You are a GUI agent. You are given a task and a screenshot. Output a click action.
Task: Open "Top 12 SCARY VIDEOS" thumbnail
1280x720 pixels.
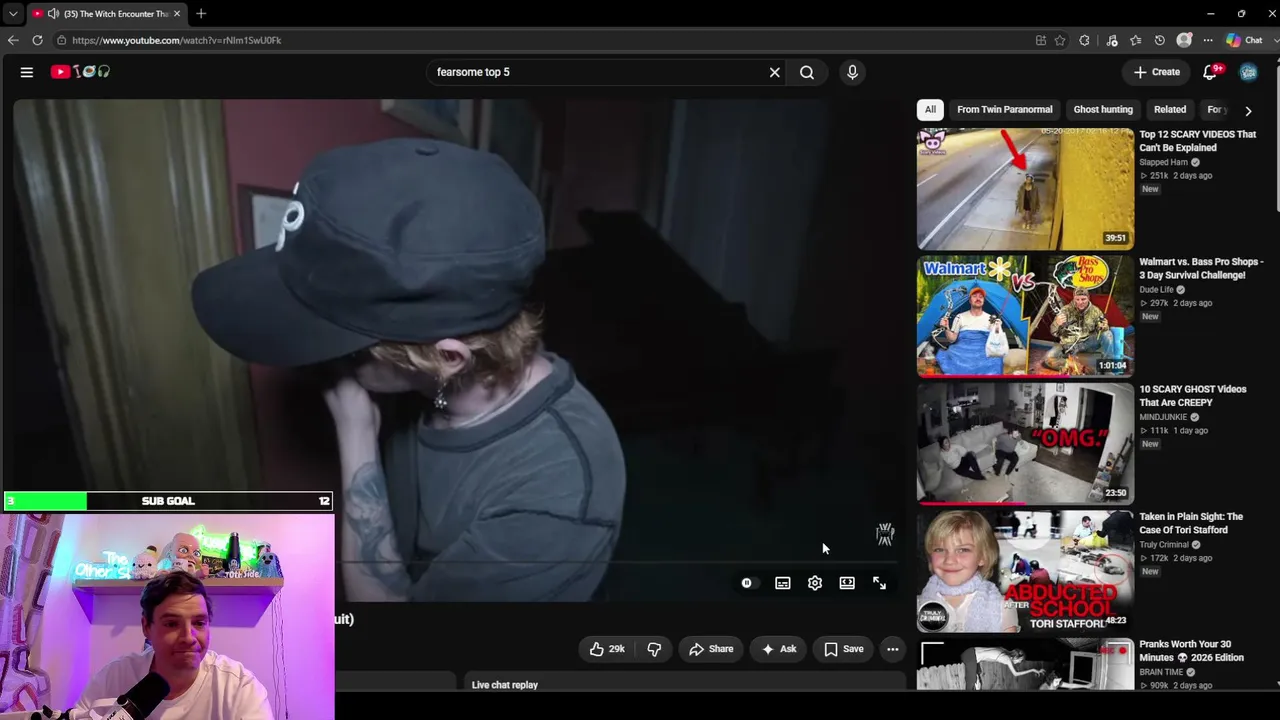coord(1025,189)
